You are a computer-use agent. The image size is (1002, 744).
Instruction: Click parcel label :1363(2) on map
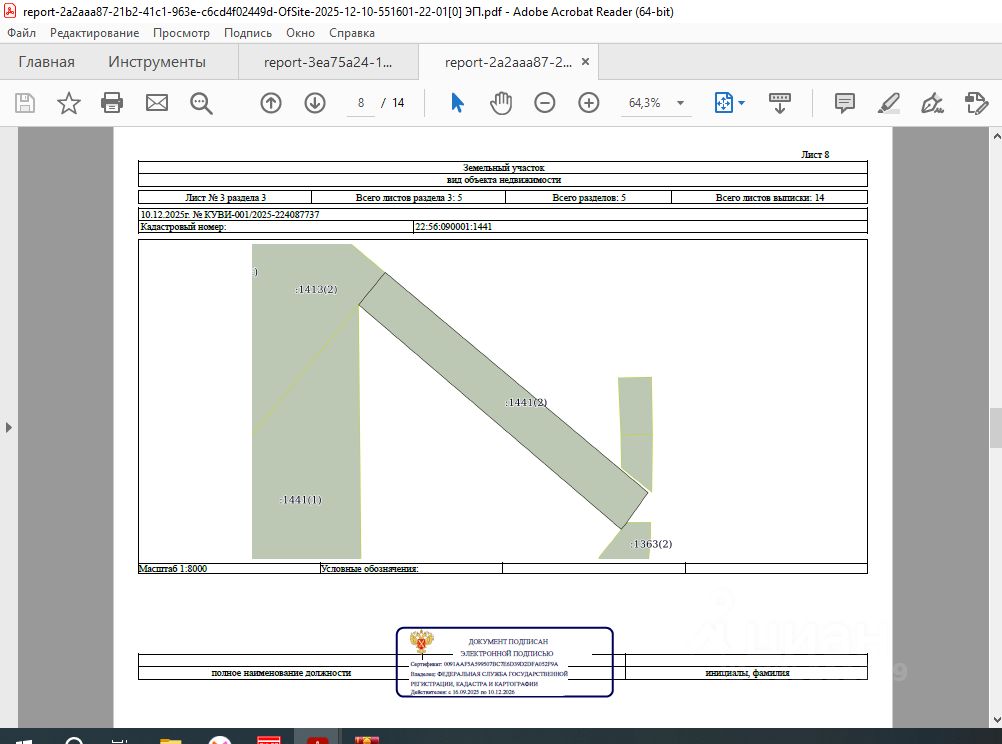[651, 544]
